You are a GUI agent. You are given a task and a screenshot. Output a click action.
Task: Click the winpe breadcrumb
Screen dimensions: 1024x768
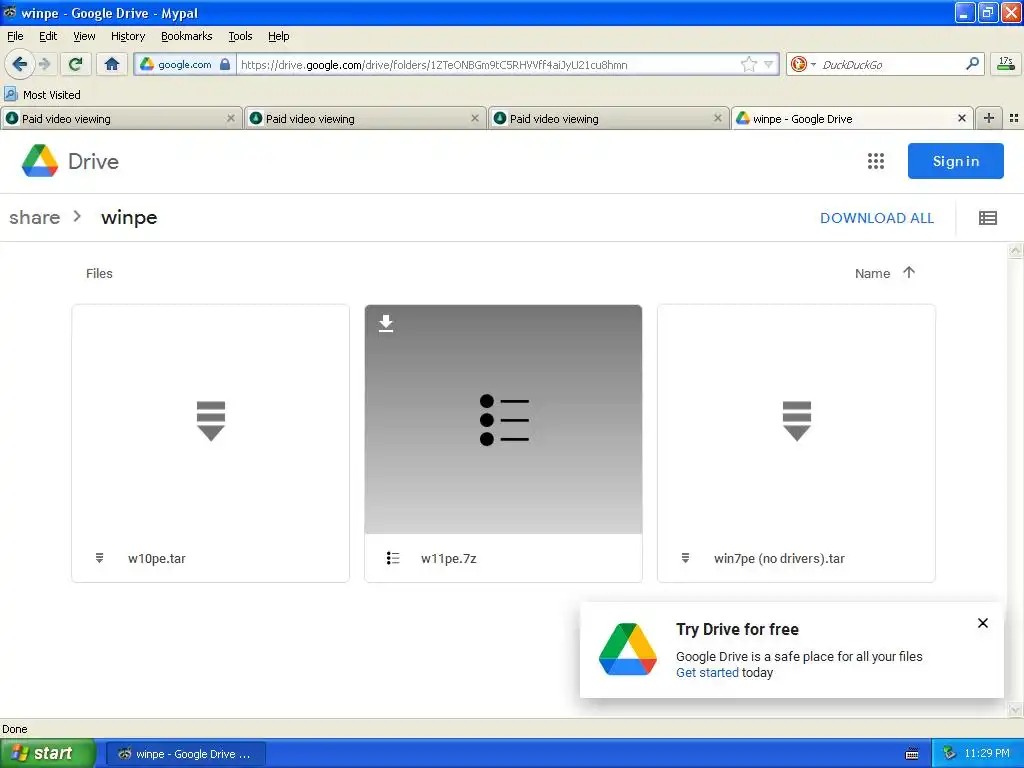pos(129,217)
